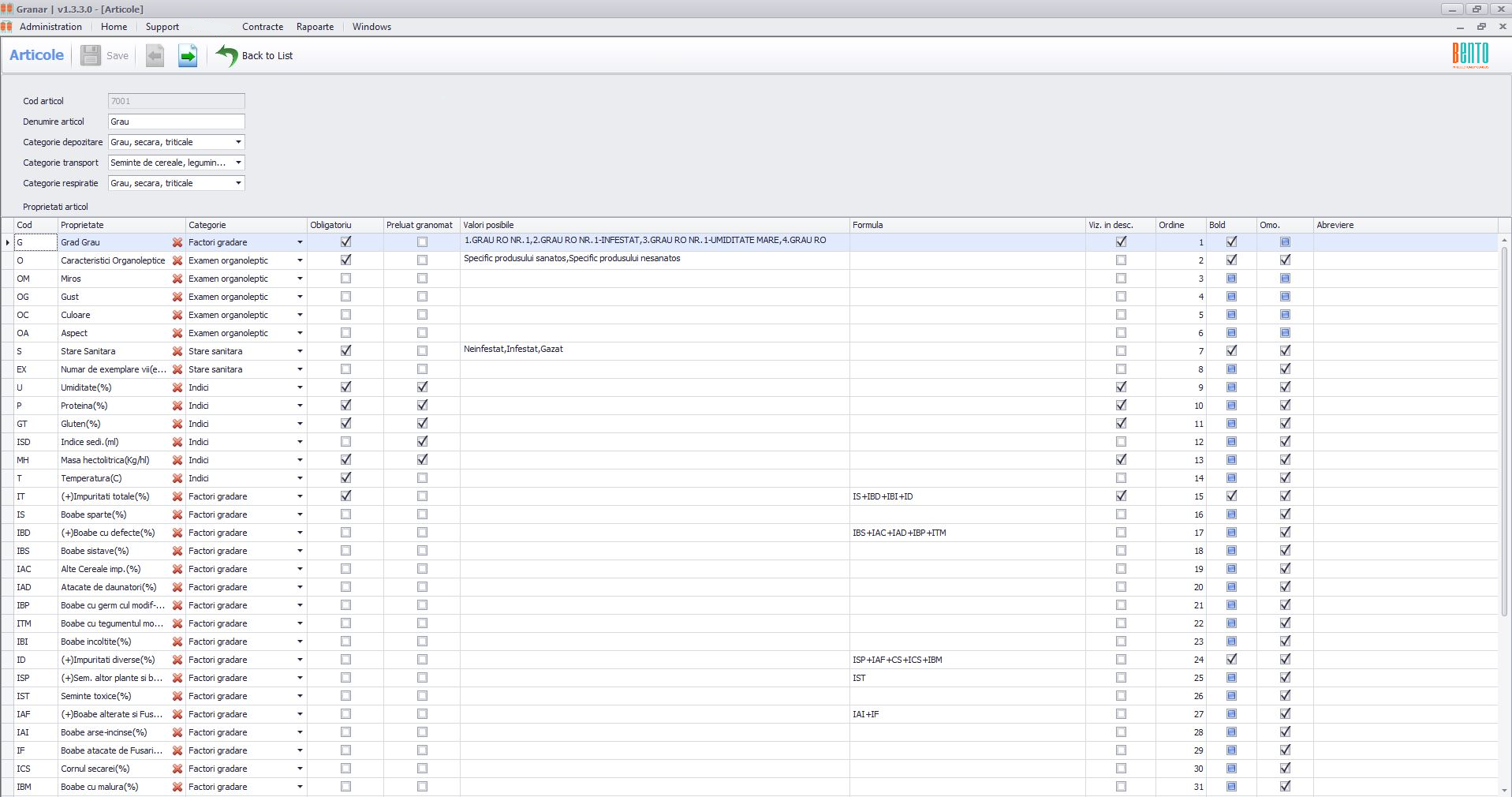The height and width of the screenshot is (797, 1512).
Task: Click the Save floppy disk icon
Action: pyautogui.click(x=91, y=55)
